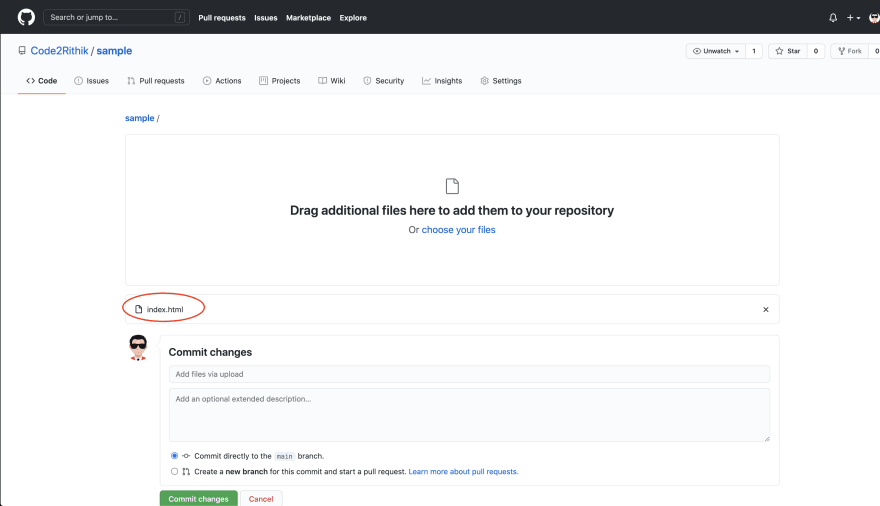Click choose your files link
The width and height of the screenshot is (880, 506).
[x=459, y=229]
